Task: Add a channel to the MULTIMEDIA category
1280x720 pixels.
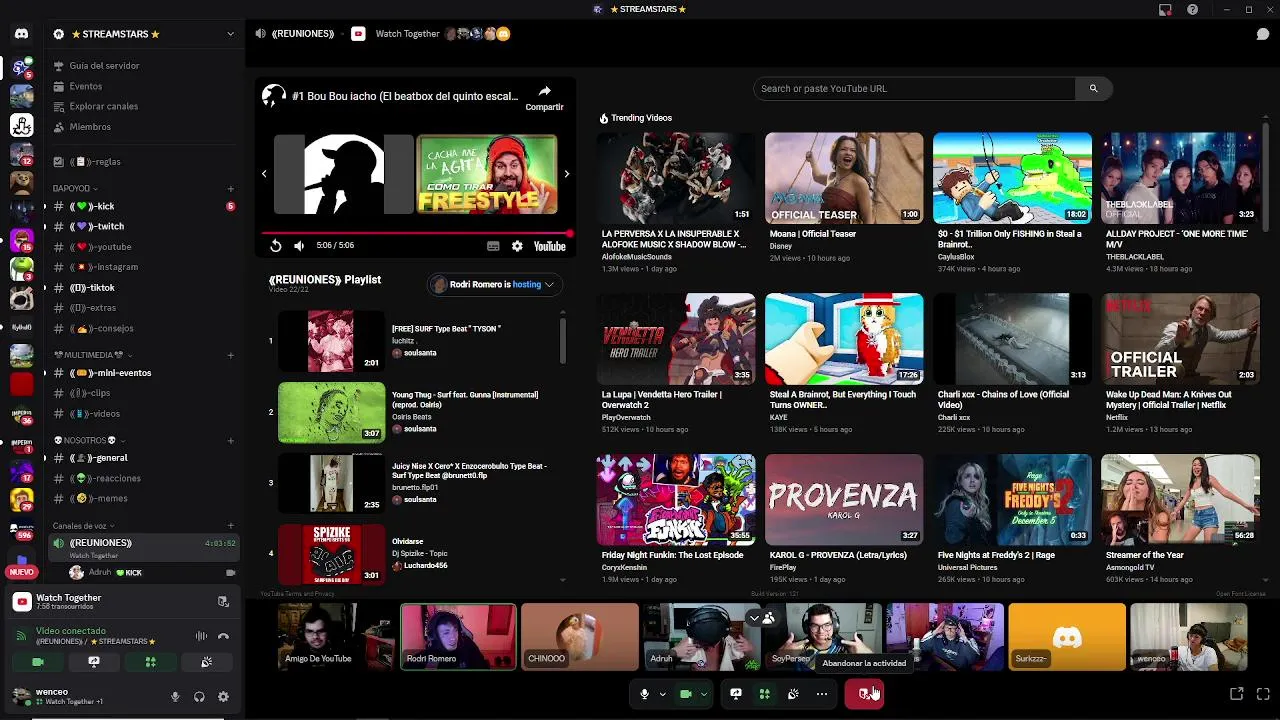Action: (230, 355)
